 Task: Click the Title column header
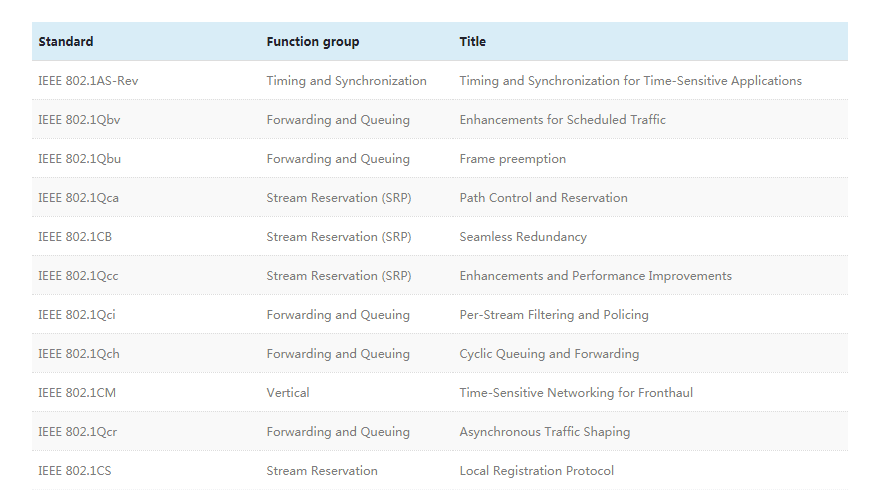pos(473,42)
